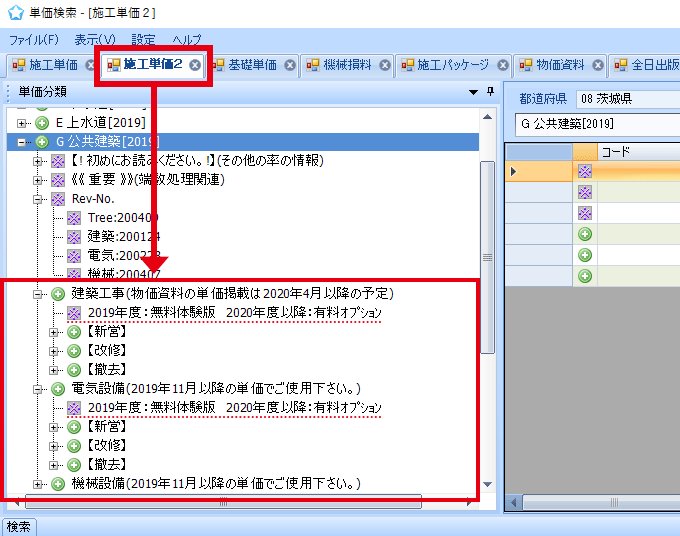Click green icon of 建築工事 node
Screen dimensions: 680x536
58,294
